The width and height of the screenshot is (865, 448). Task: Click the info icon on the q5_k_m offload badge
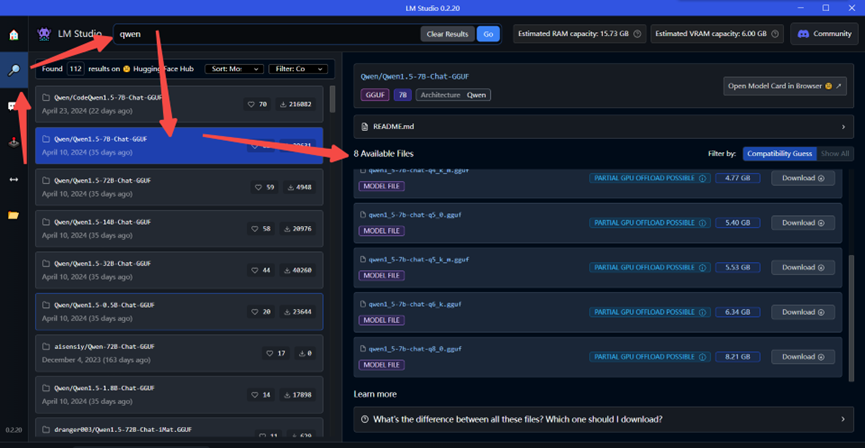coord(702,268)
